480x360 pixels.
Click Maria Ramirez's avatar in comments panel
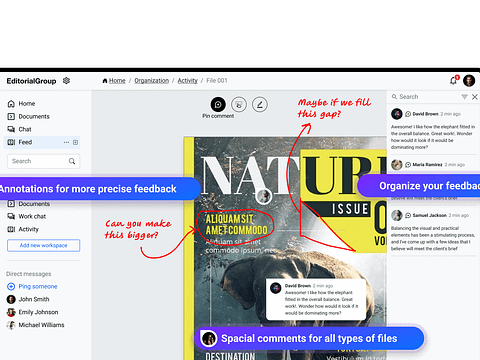click(x=397, y=165)
